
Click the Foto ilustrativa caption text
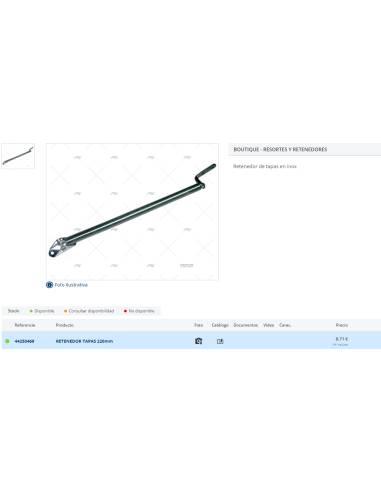point(71,285)
